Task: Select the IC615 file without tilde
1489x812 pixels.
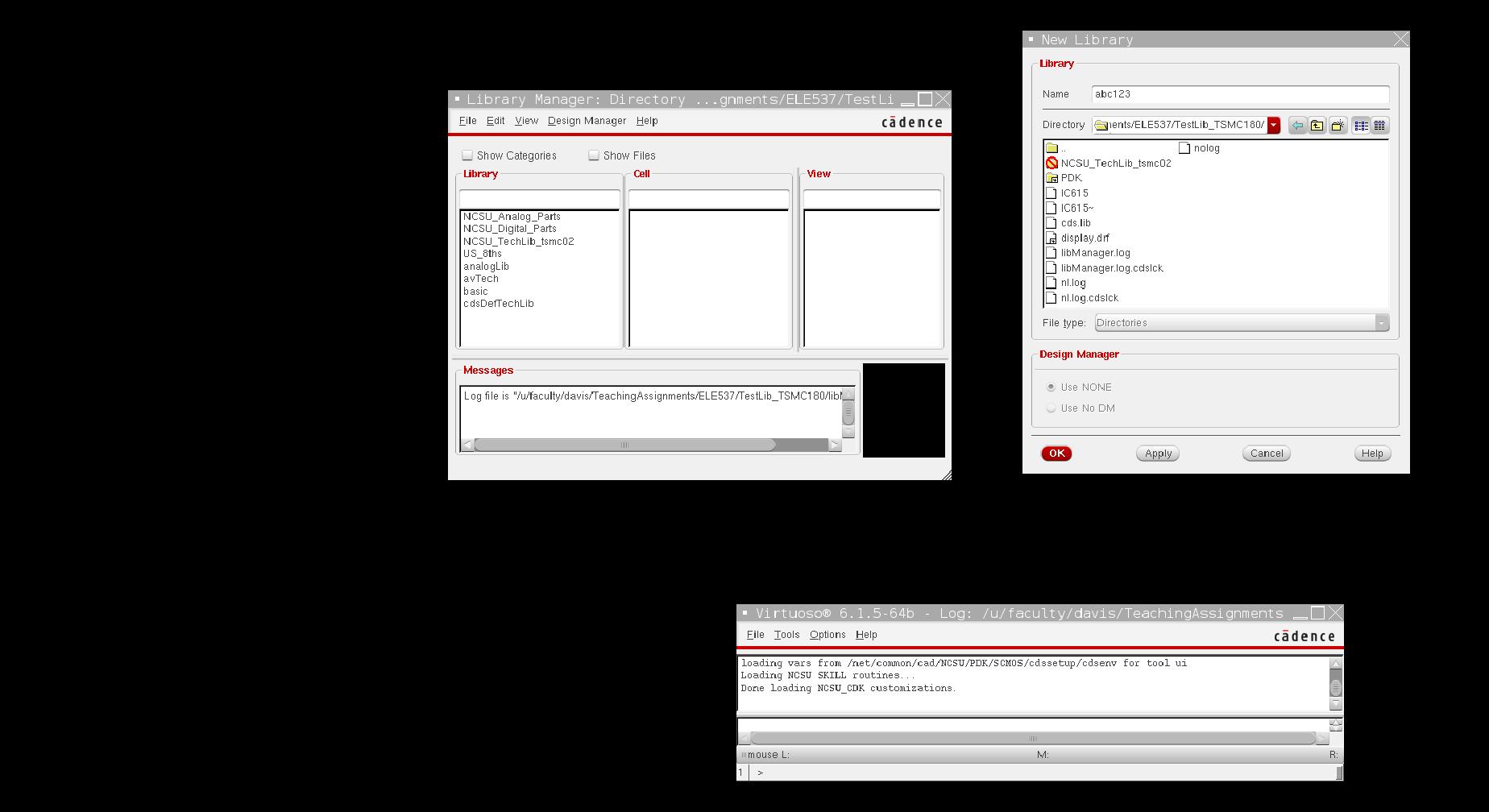Action: [1067, 193]
